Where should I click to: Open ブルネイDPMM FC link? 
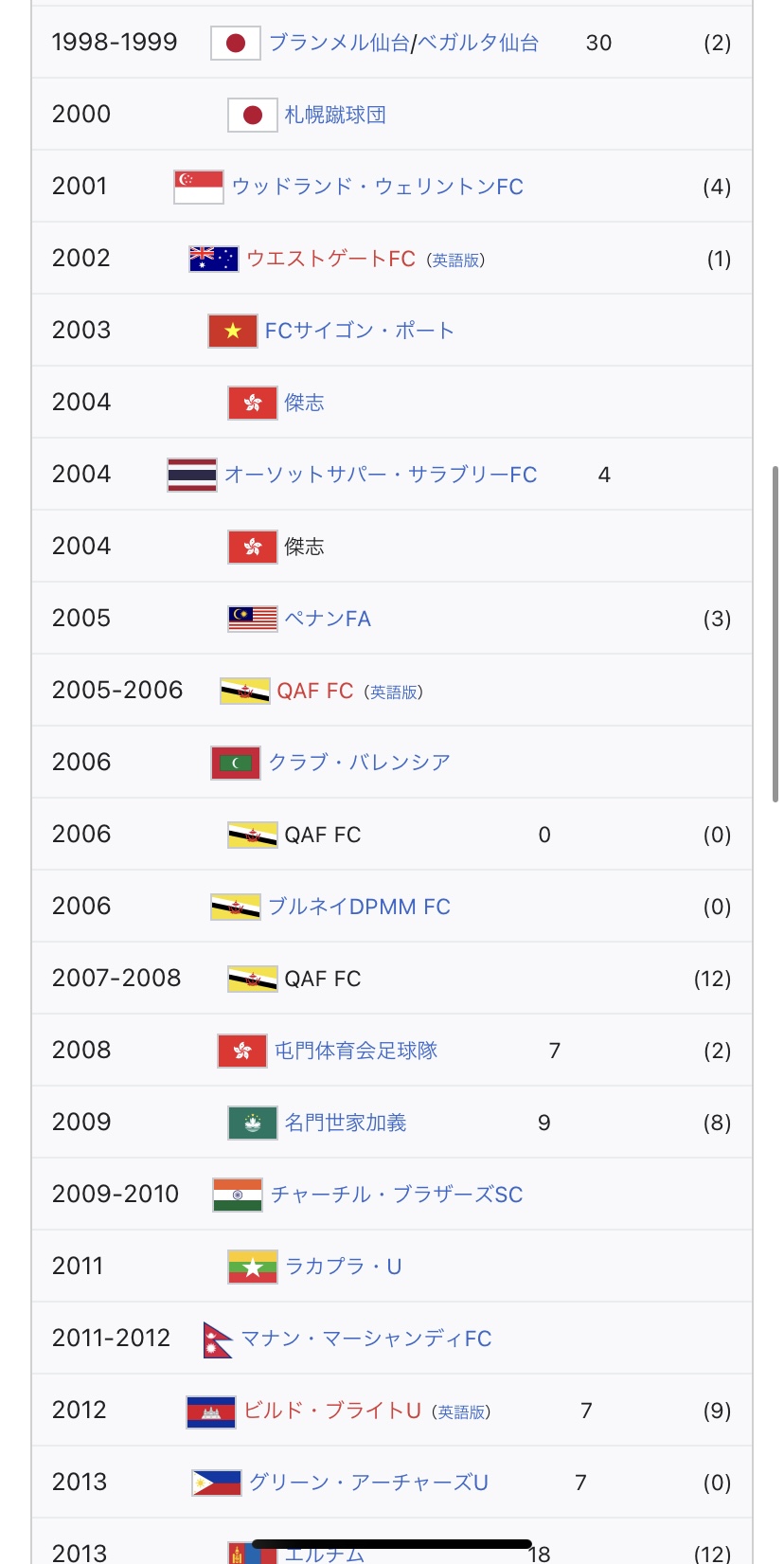(359, 907)
